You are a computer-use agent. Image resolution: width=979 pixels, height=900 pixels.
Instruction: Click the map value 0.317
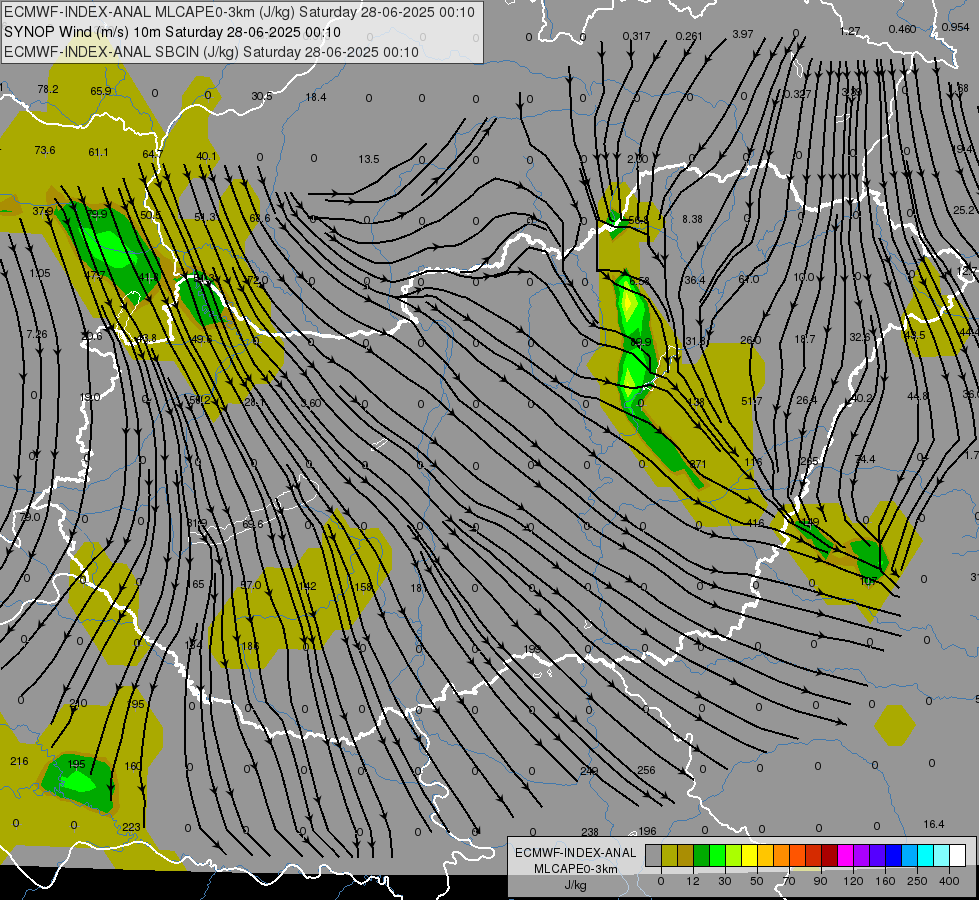(636, 36)
